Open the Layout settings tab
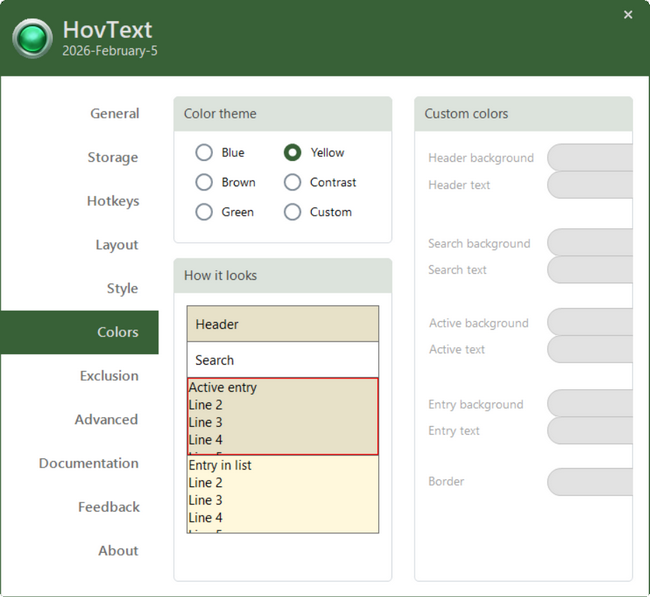Viewport: 650px width, 597px height. pyautogui.click(x=116, y=245)
